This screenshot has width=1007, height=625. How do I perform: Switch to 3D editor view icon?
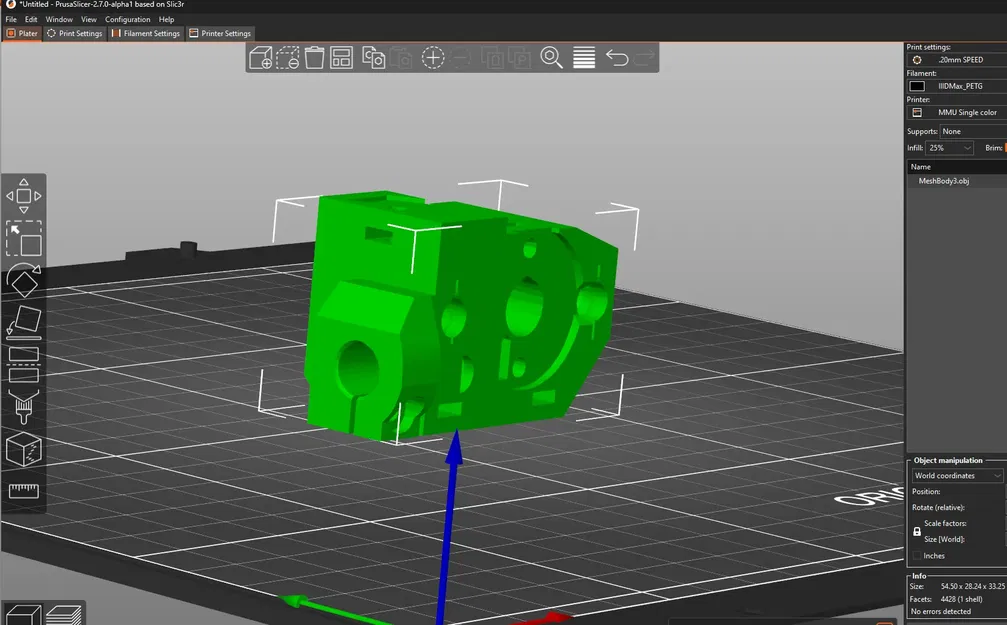point(22,615)
